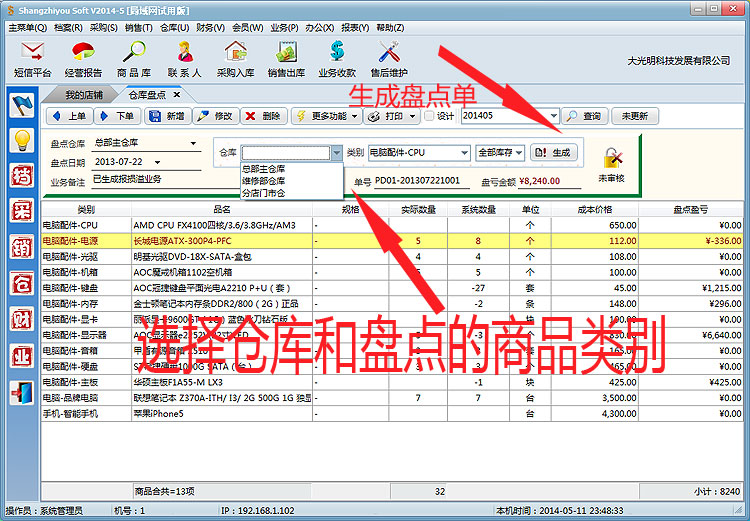Screen dimensions: 750x521
Task: Open the 仓库(U) menu
Action: (174, 28)
